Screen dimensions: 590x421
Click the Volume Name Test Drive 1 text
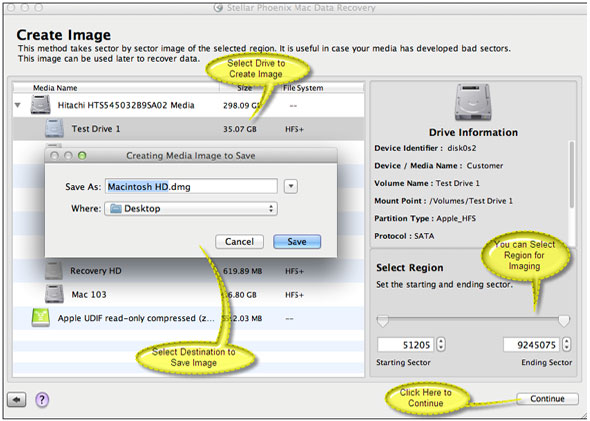tap(427, 183)
